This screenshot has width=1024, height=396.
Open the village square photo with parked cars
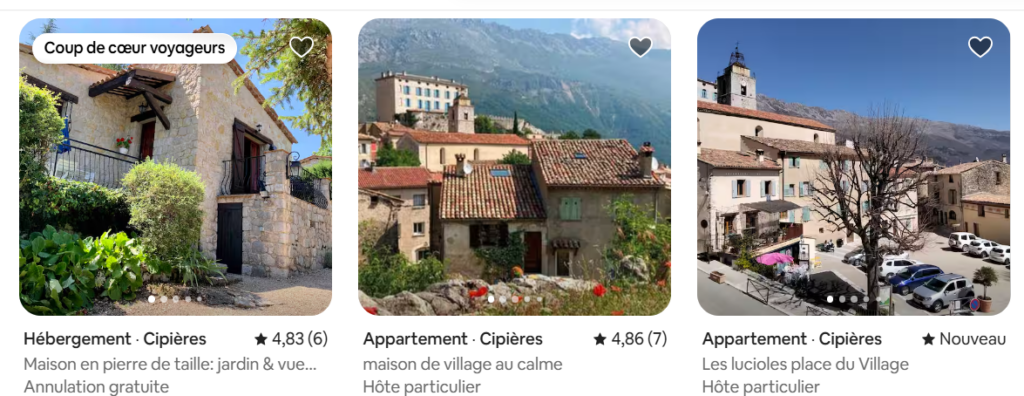click(x=854, y=167)
